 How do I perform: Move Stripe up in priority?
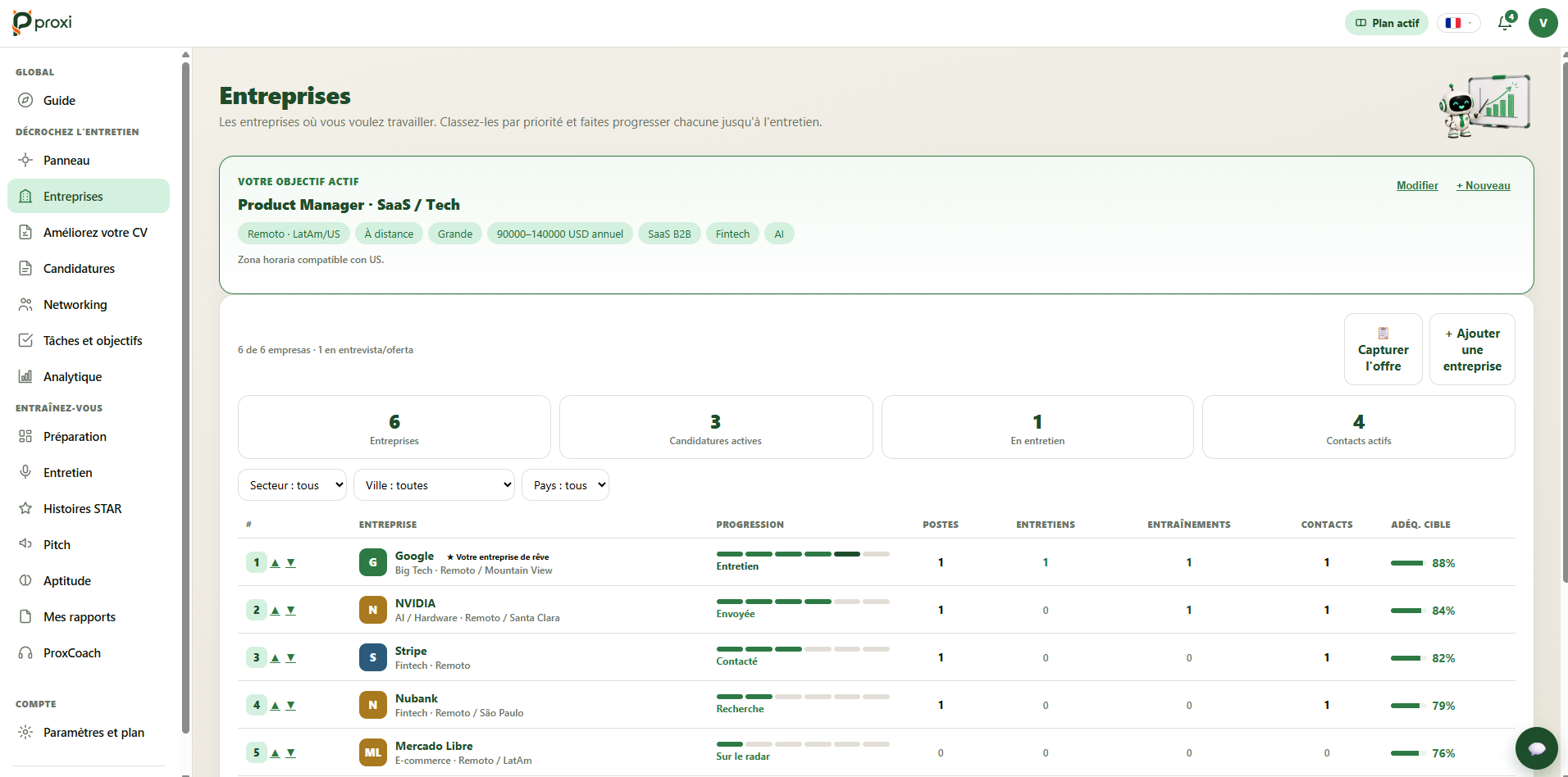coord(276,658)
